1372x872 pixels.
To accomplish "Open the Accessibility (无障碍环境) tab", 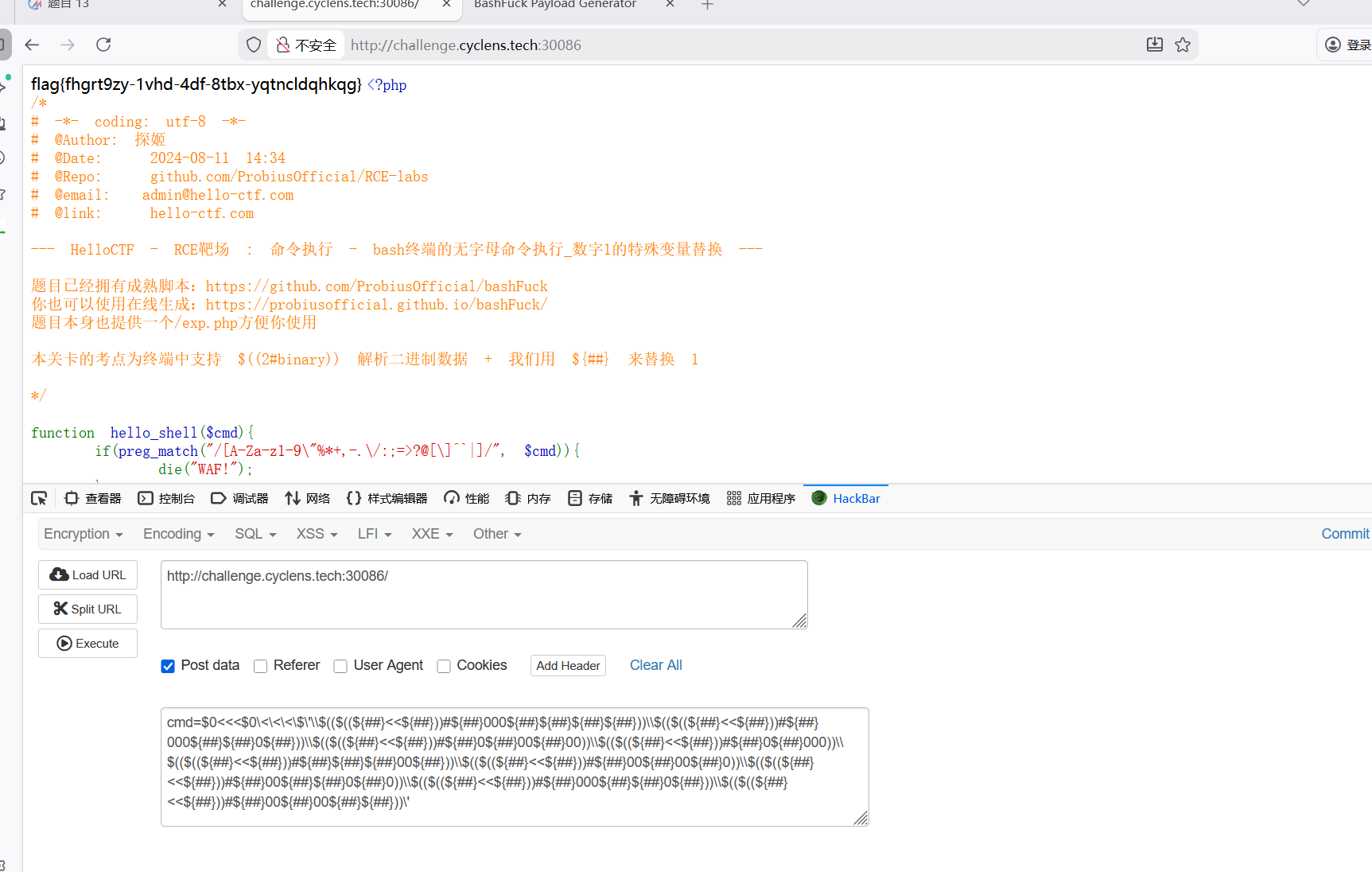I will click(670, 499).
